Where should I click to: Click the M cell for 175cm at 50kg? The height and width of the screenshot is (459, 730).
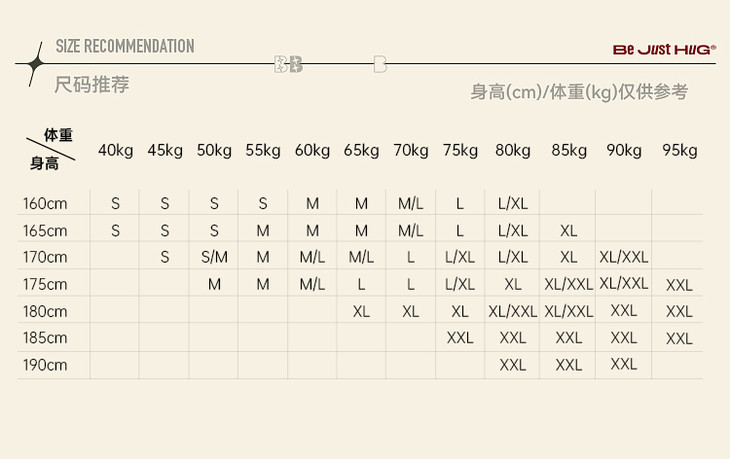coord(214,284)
